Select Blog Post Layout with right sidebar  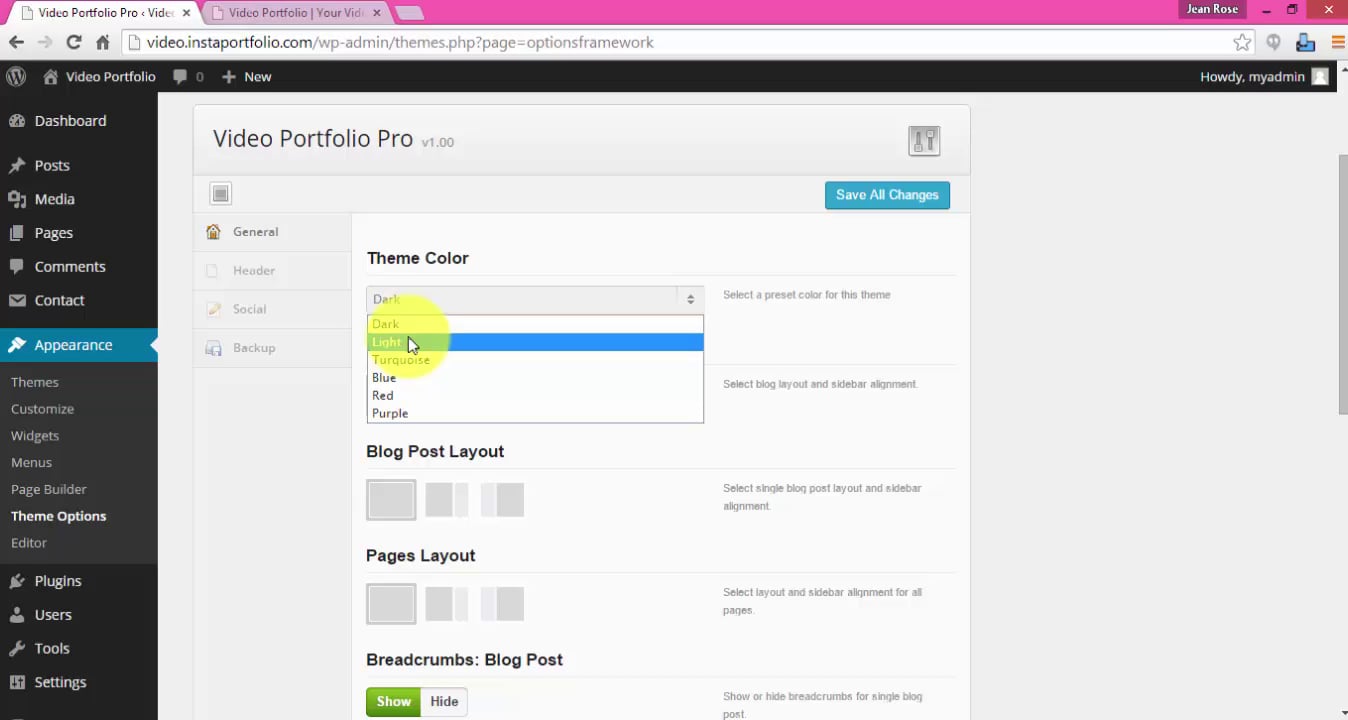[x=446, y=500]
